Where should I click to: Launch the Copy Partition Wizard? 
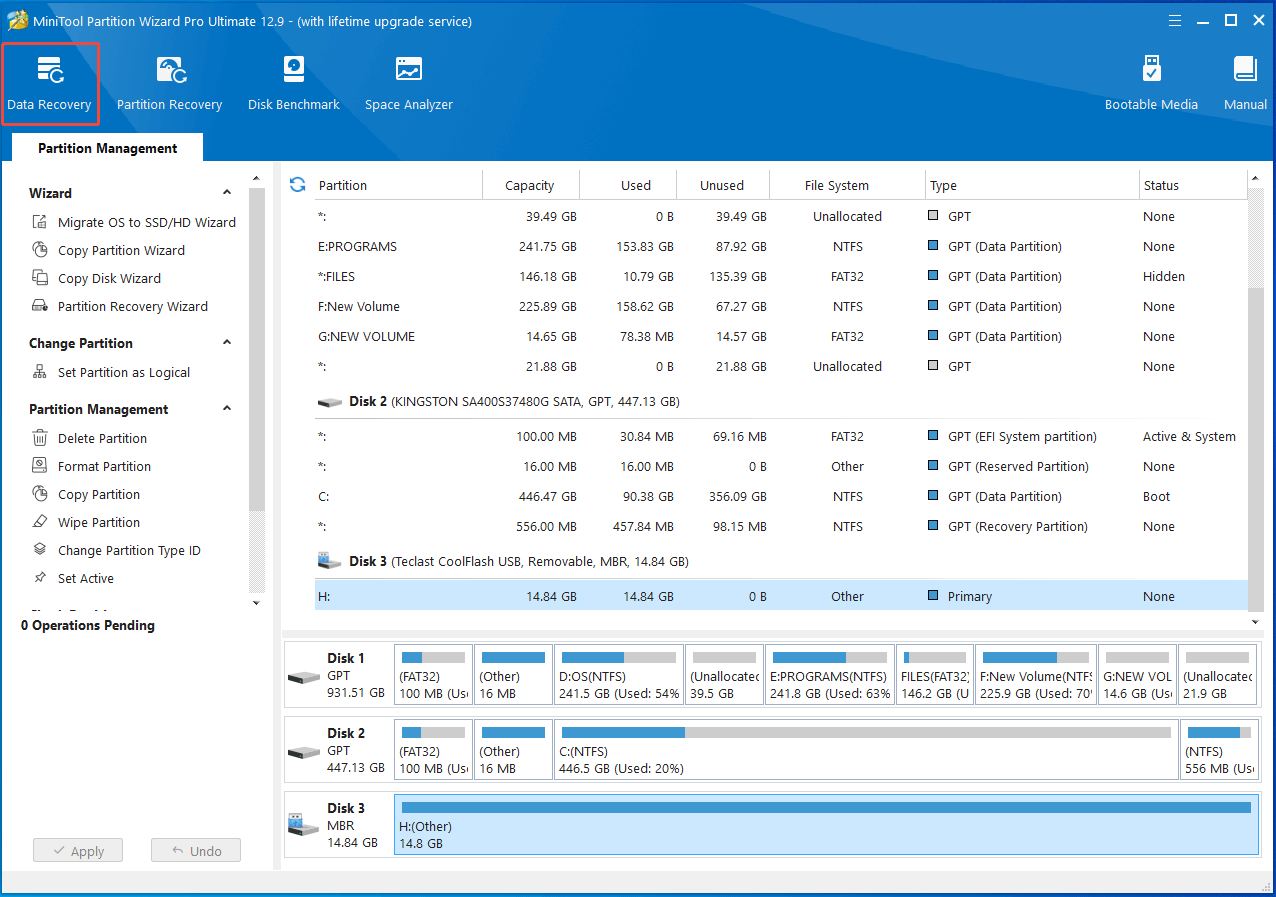(x=108, y=250)
